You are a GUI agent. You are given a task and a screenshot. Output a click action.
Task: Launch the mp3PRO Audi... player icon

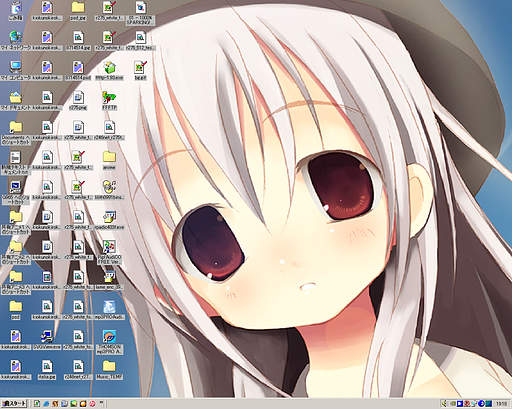pyautogui.click(x=109, y=310)
